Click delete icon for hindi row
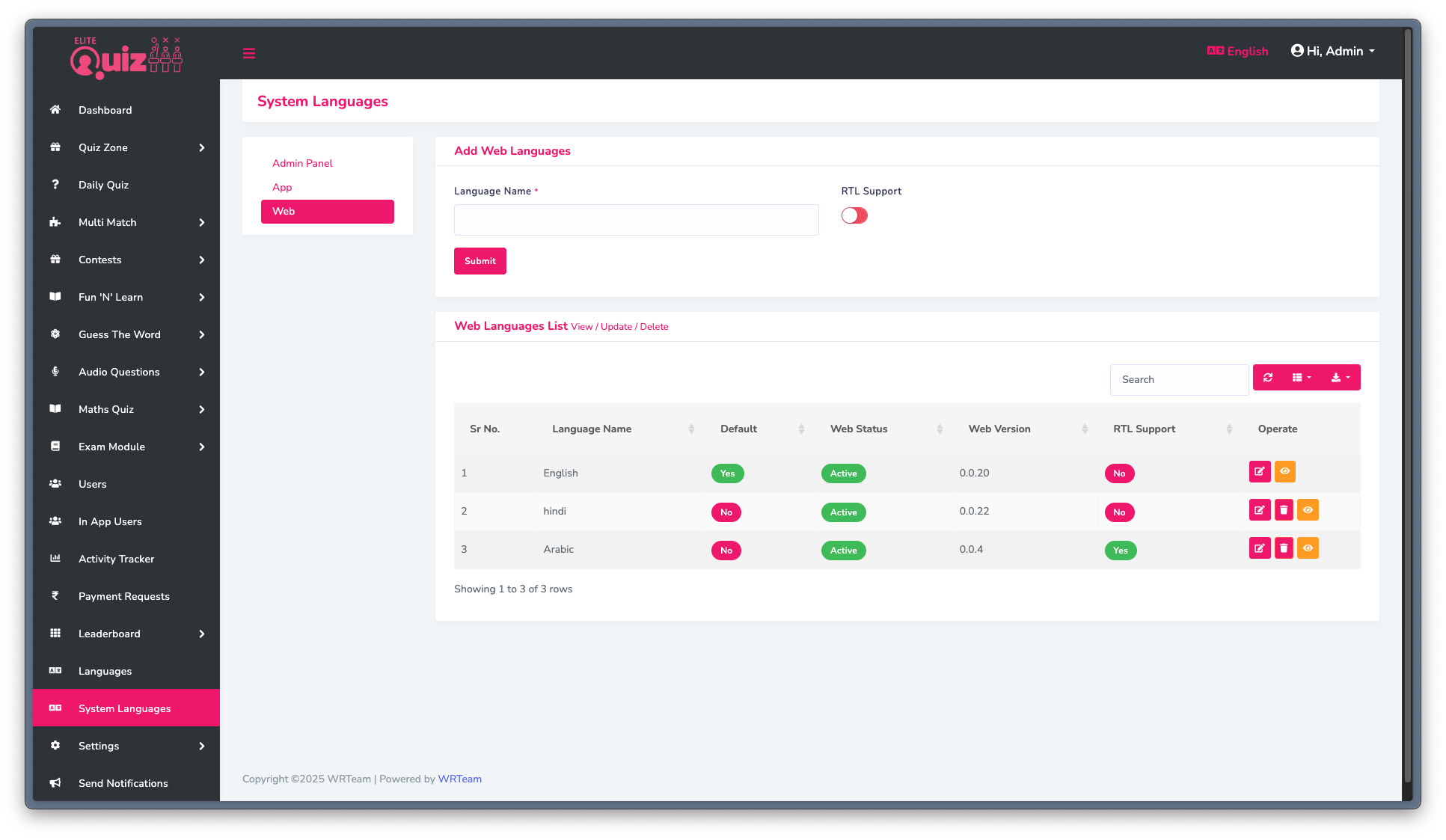 coord(1284,510)
